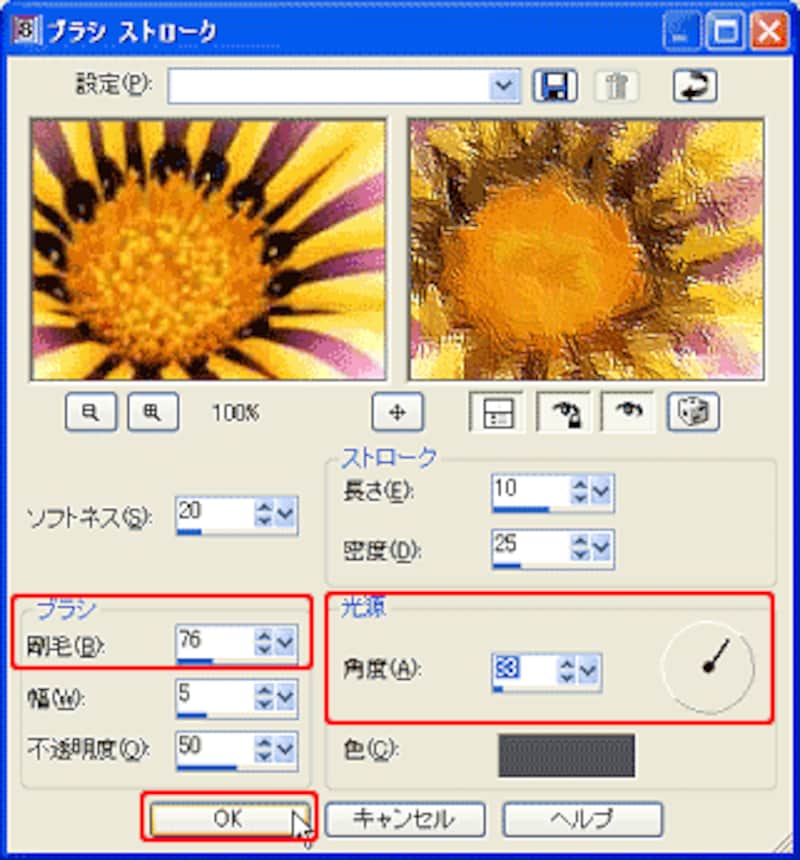The image size is (800, 860).
Task: Open the 長さ value slider dropdown
Action: tap(601, 490)
